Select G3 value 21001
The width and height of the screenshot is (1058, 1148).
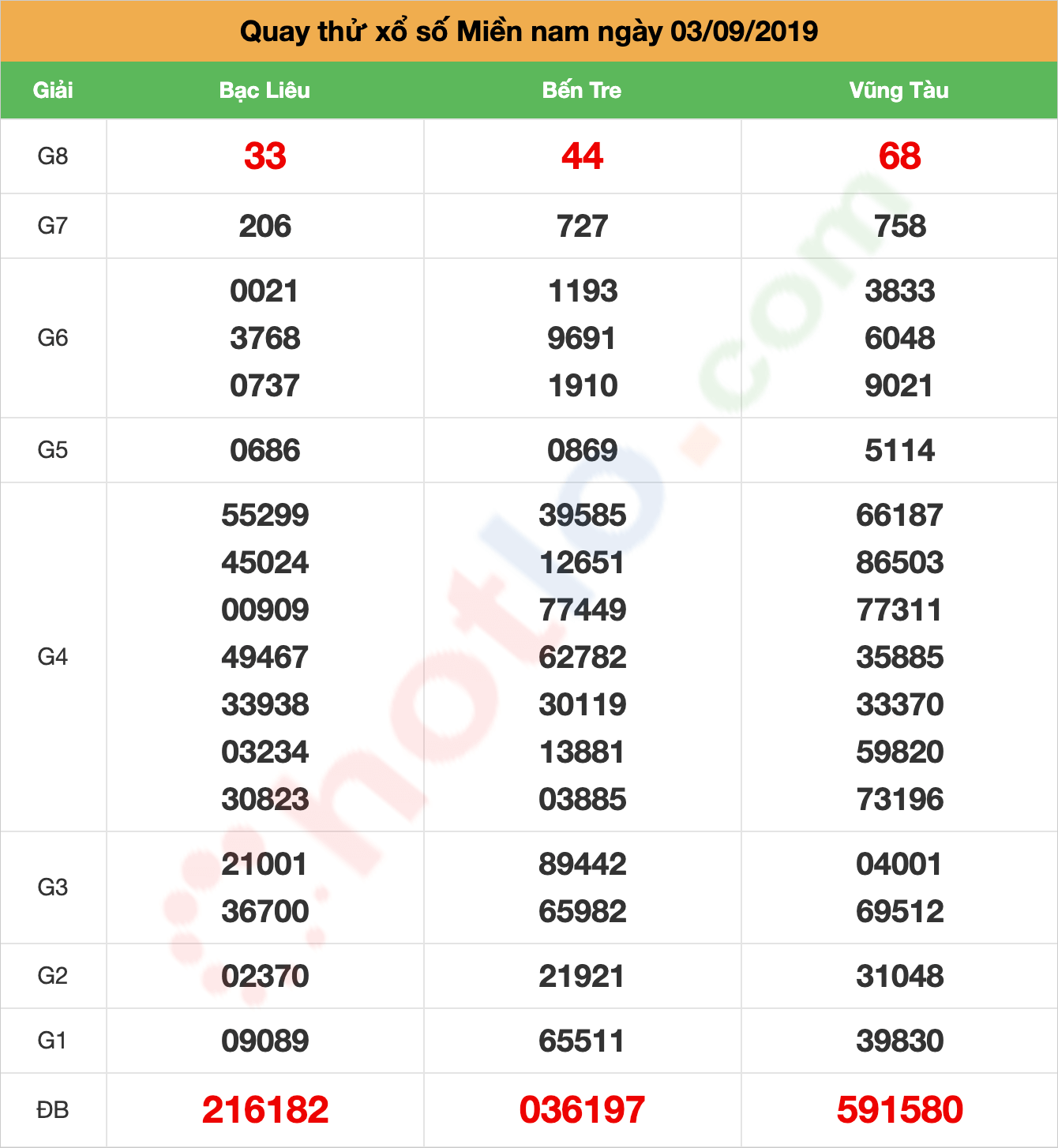click(x=264, y=865)
